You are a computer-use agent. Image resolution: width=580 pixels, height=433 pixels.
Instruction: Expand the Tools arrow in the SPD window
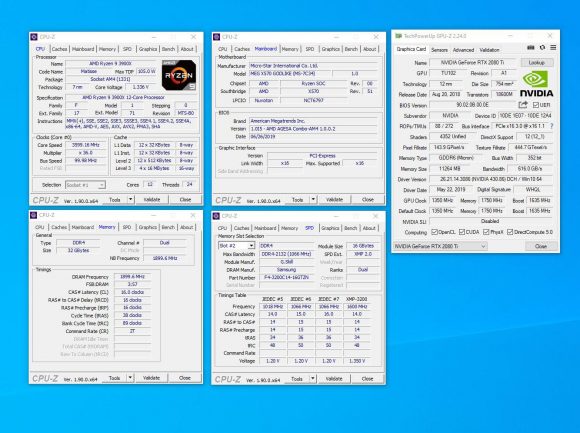coord(313,379)
